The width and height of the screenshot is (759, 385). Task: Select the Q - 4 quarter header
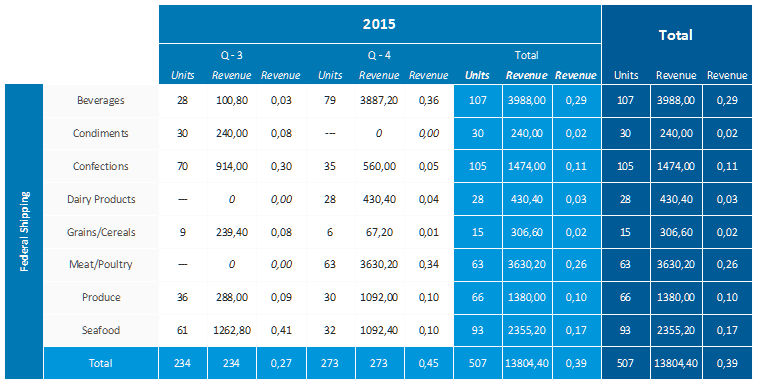[379, 55]
